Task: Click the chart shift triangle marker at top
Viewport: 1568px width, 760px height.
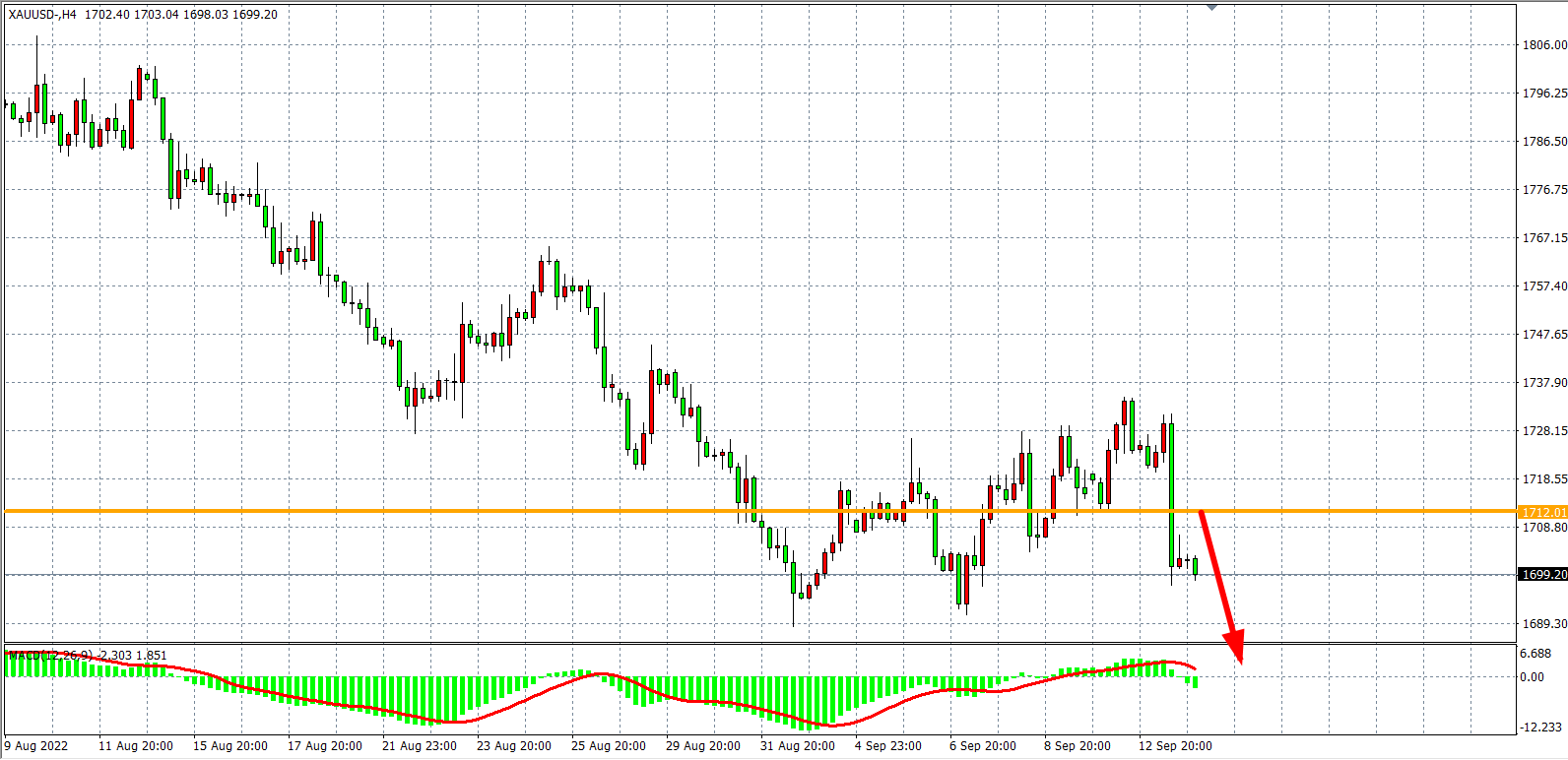Action: pyautogui.click(x=1212, y=7)
